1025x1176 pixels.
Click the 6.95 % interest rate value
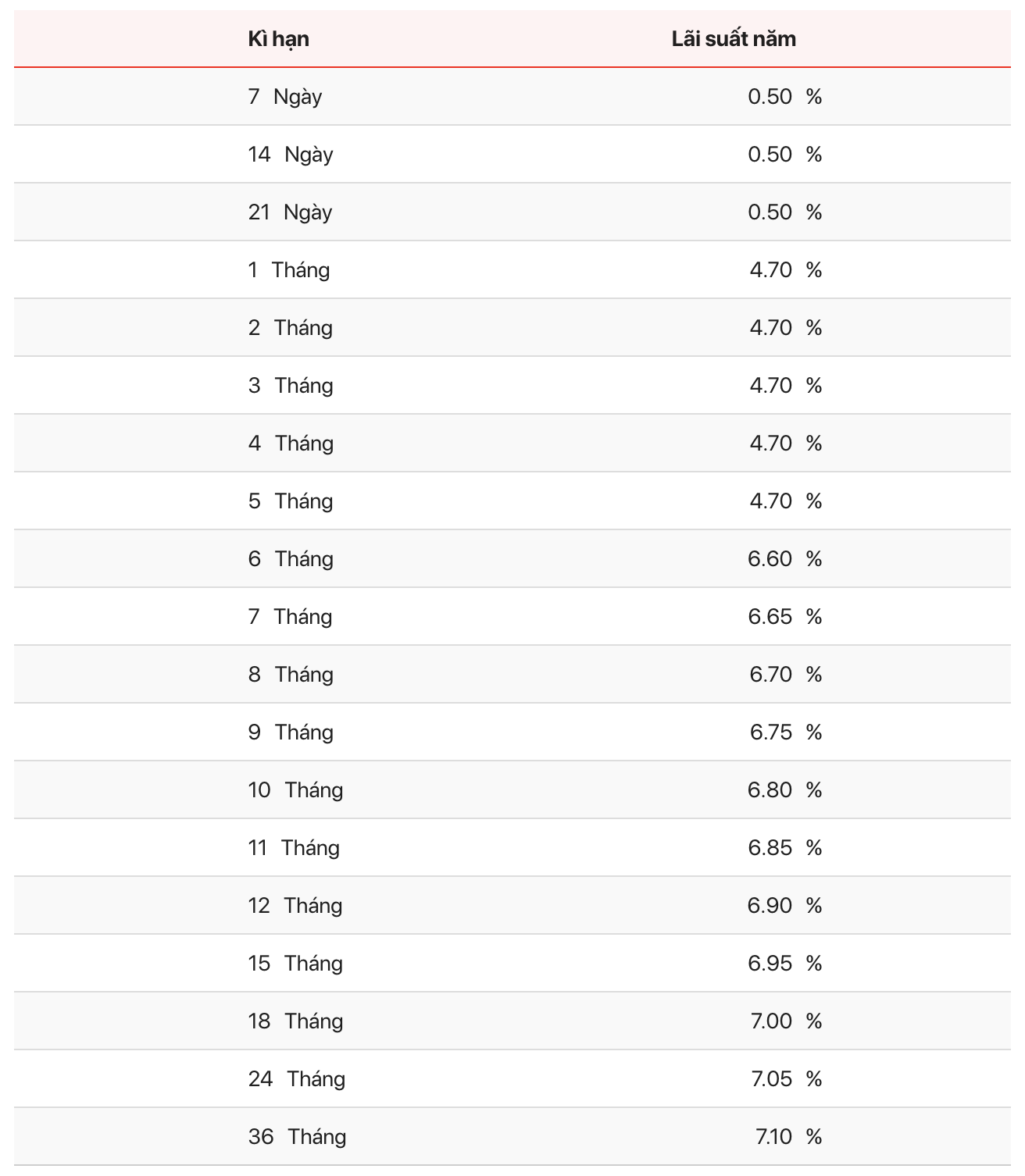(784, 964)
